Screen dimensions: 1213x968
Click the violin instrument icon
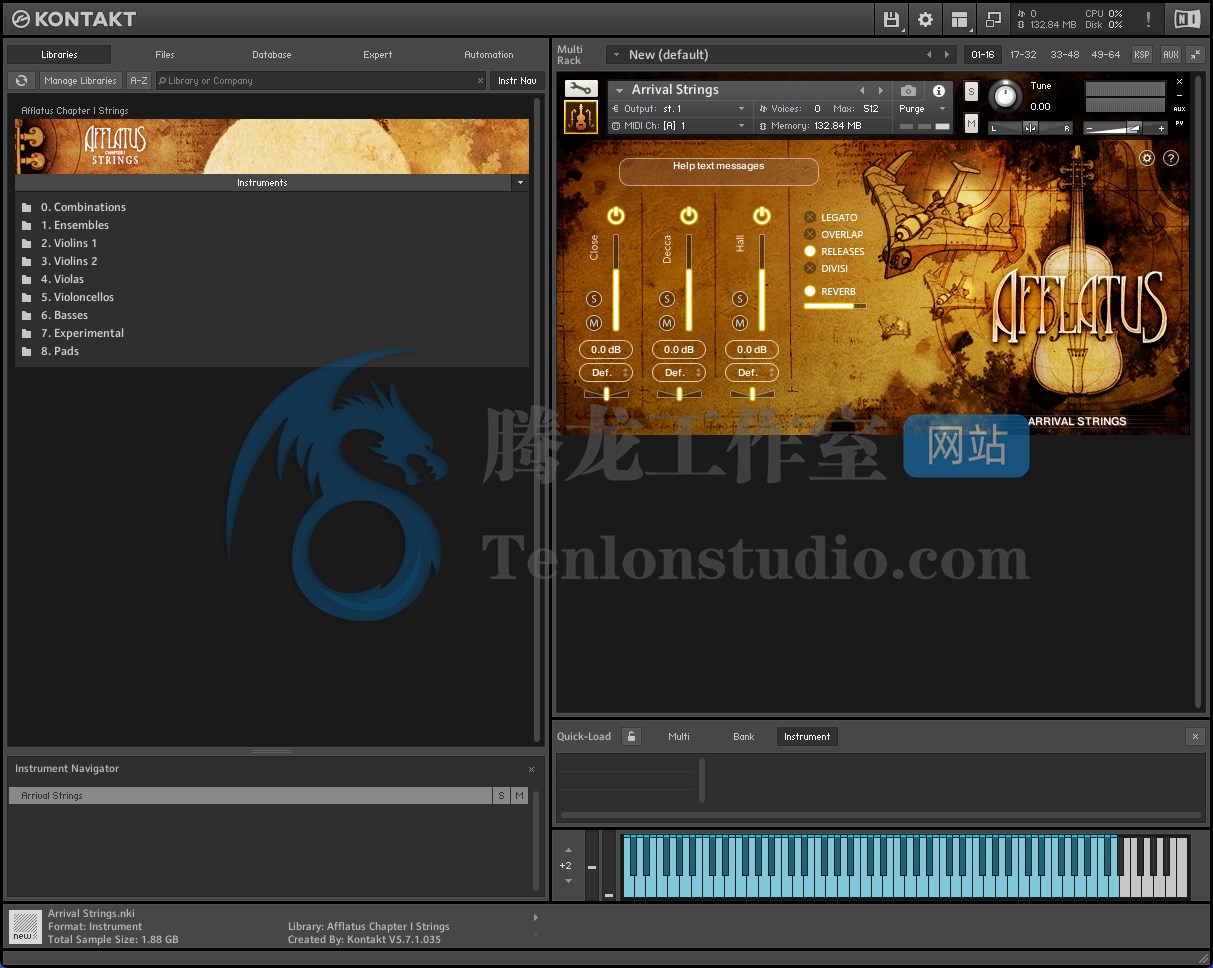click(x=580, y=118)
